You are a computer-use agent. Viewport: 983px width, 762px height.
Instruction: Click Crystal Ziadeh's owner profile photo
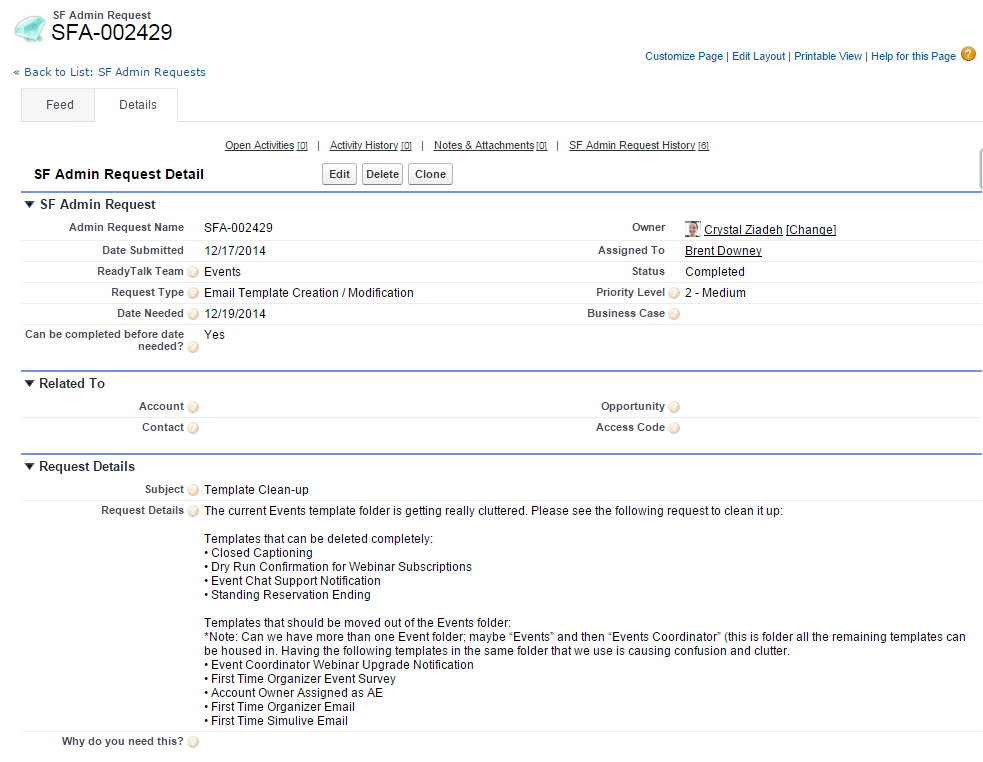tap(692, 229)
